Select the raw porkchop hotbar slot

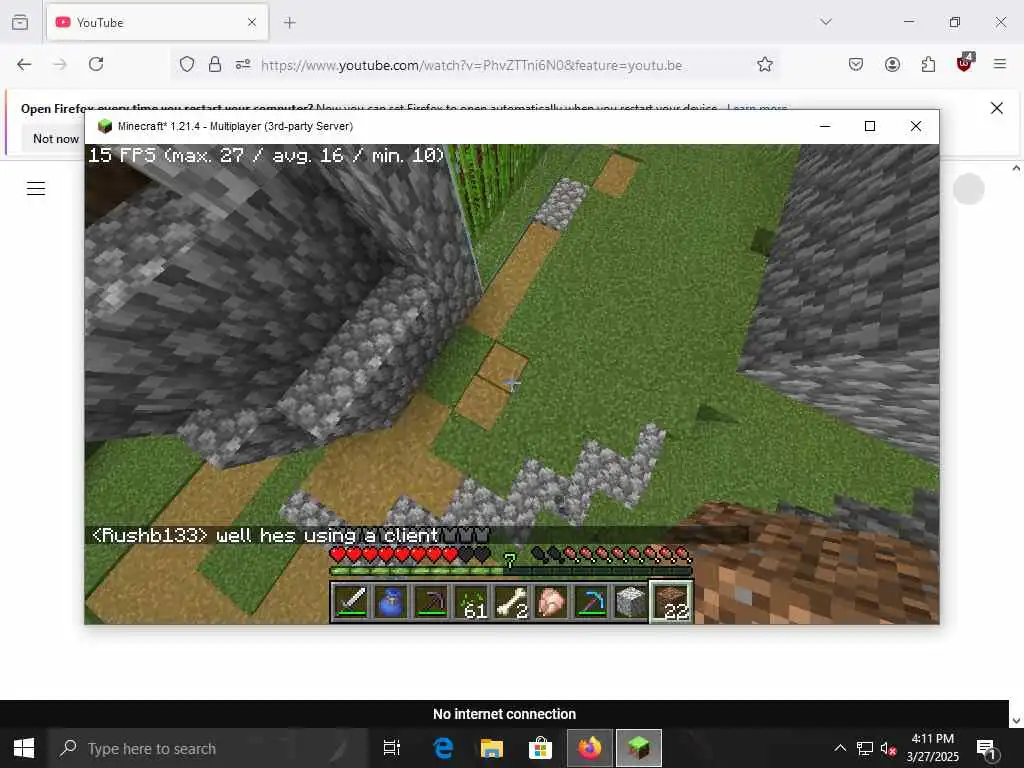[x=551, y=601]
